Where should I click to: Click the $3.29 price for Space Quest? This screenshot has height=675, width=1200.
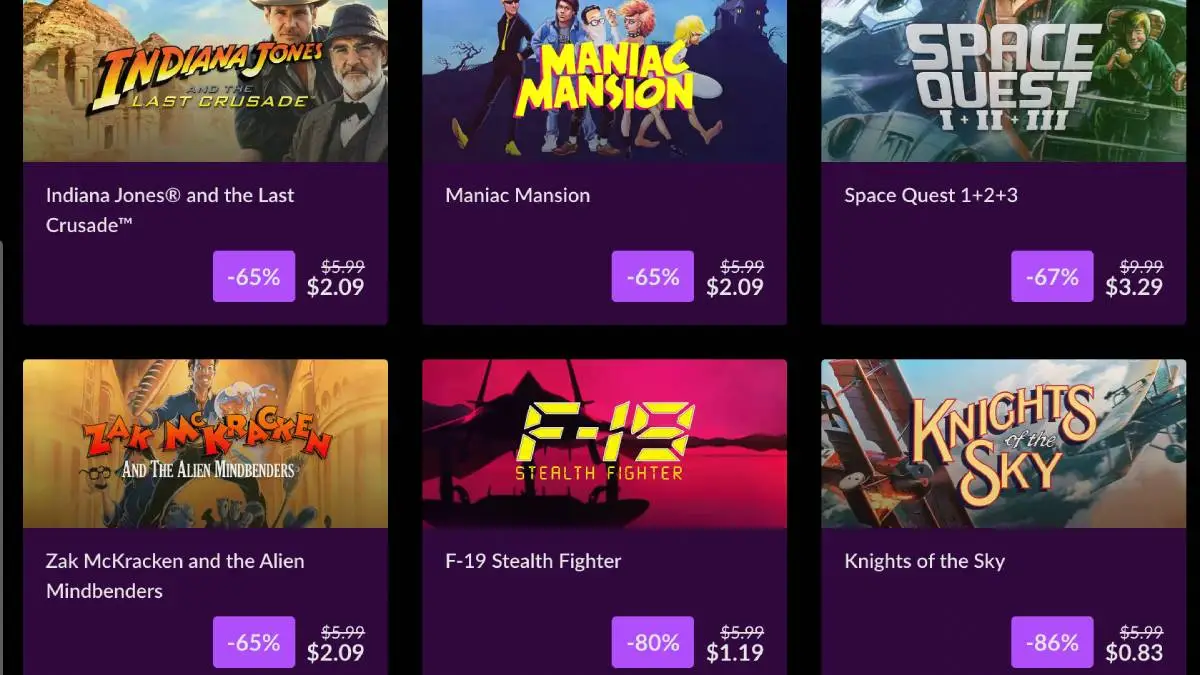pos(1134,288)
